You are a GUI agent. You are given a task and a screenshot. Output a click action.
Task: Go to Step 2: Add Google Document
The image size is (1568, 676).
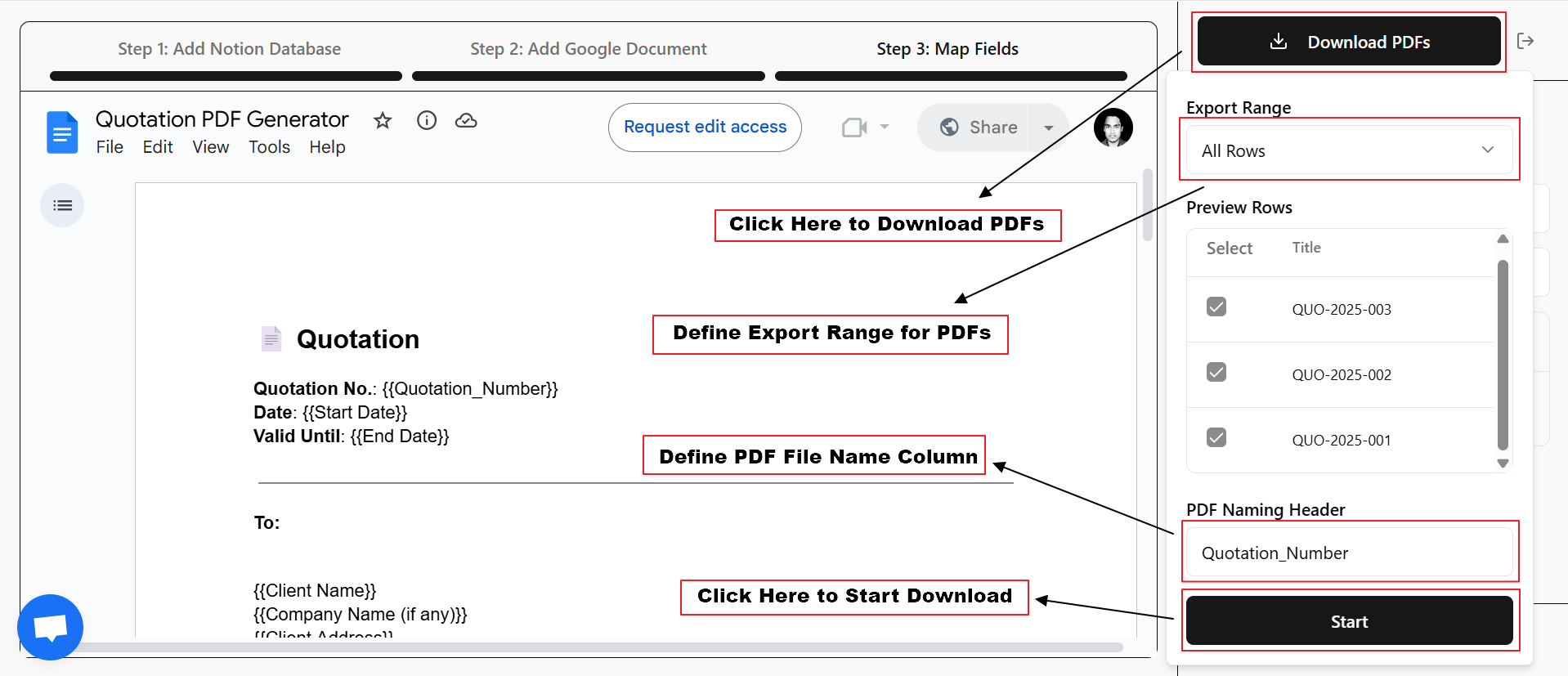[x=589, y=49]
